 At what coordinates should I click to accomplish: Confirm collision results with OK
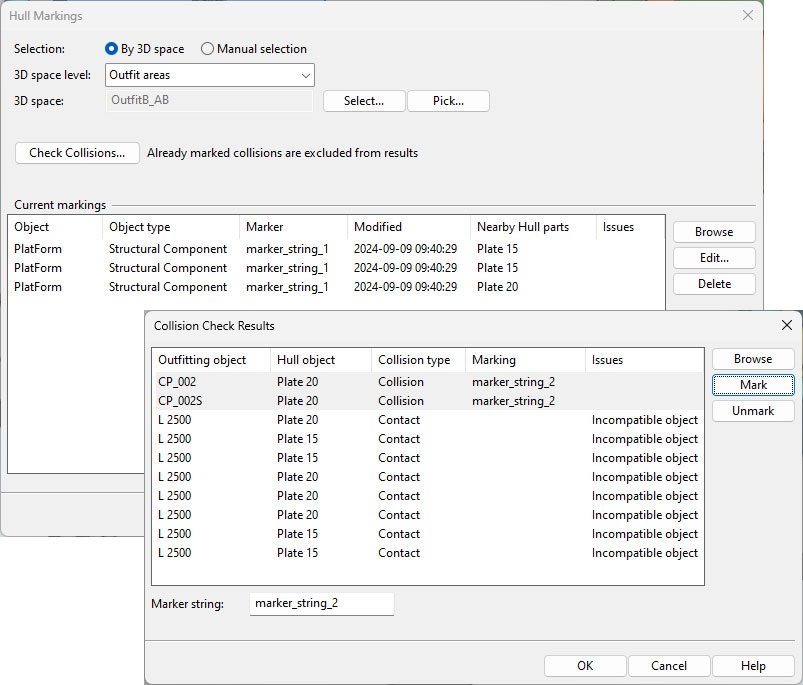[585, 666]
